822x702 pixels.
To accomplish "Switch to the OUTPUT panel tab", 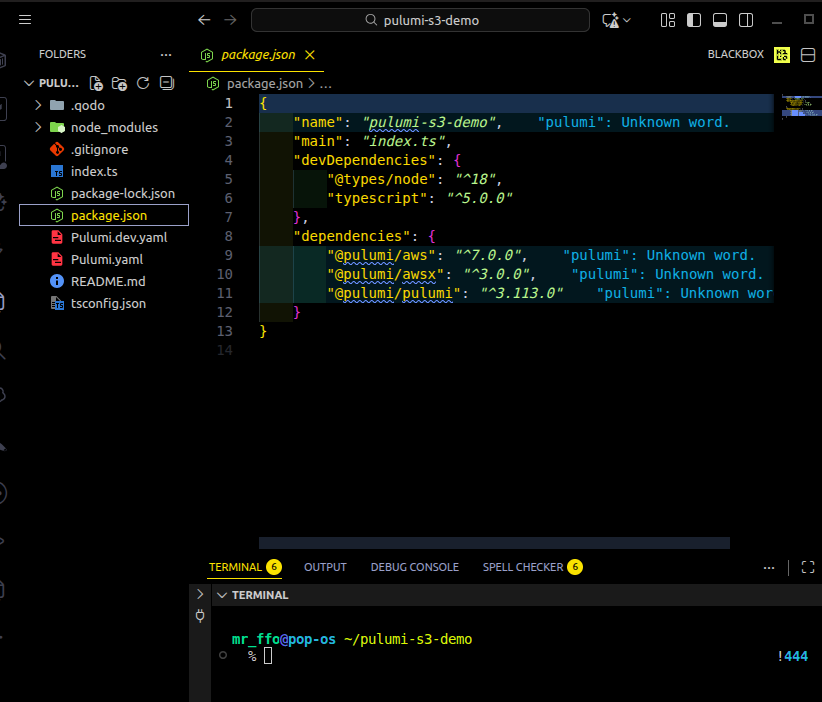I will pos(325,567).
